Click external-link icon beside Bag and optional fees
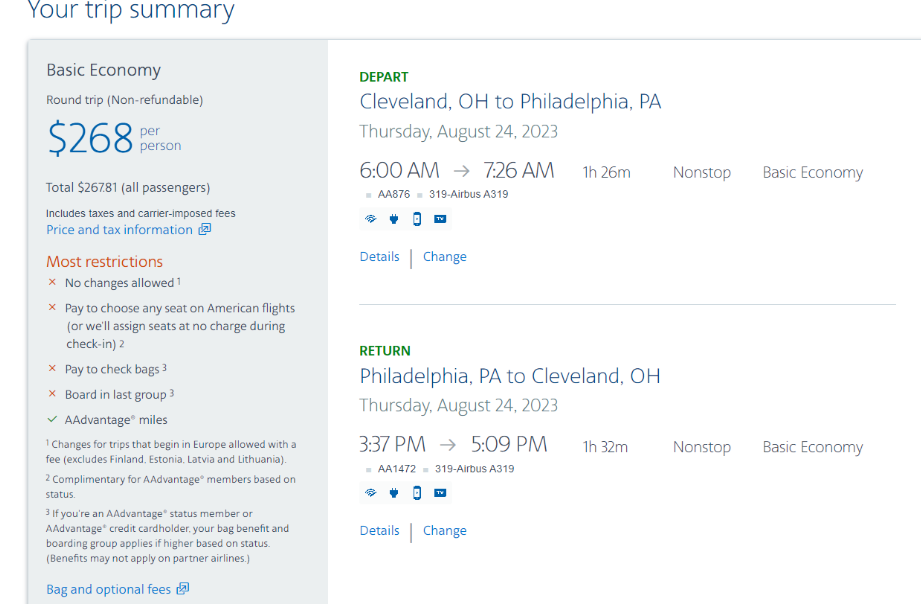 (x=183, y=589)
